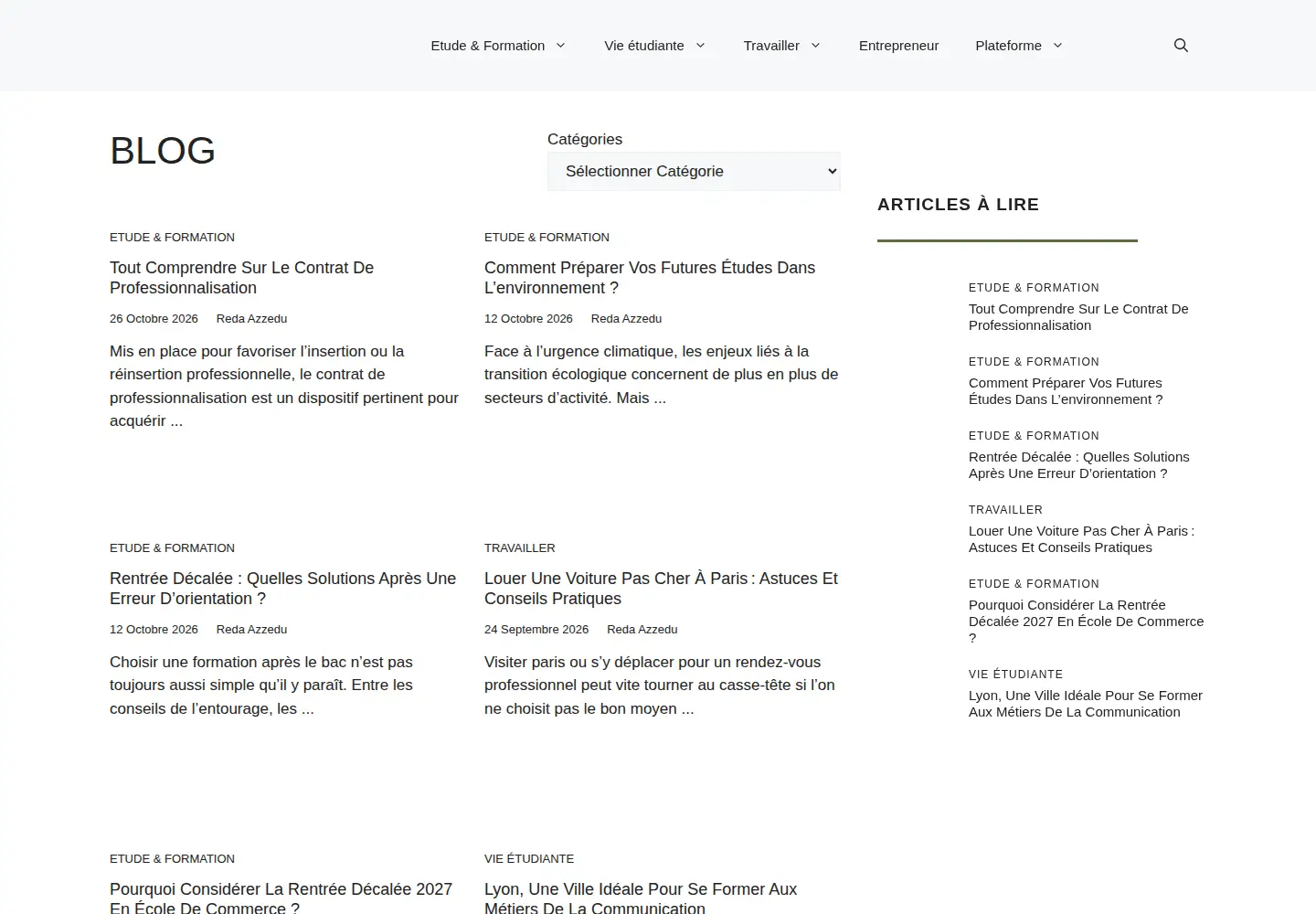The width and height of the screenshot is (1316, 914).
Task: Open the Plateforme menu item
Action: click(1008, 46)
